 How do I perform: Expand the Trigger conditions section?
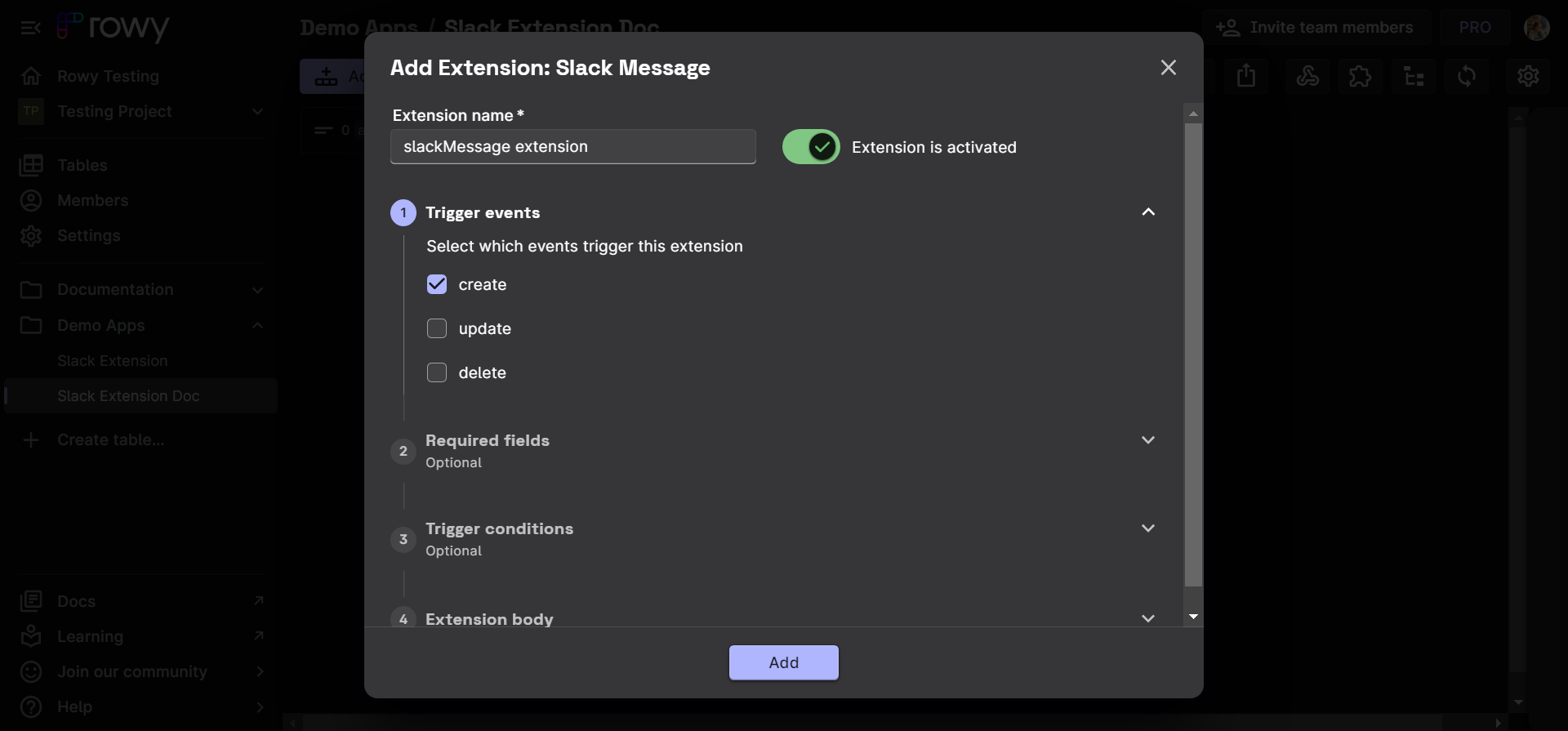tap(1147, 528)
